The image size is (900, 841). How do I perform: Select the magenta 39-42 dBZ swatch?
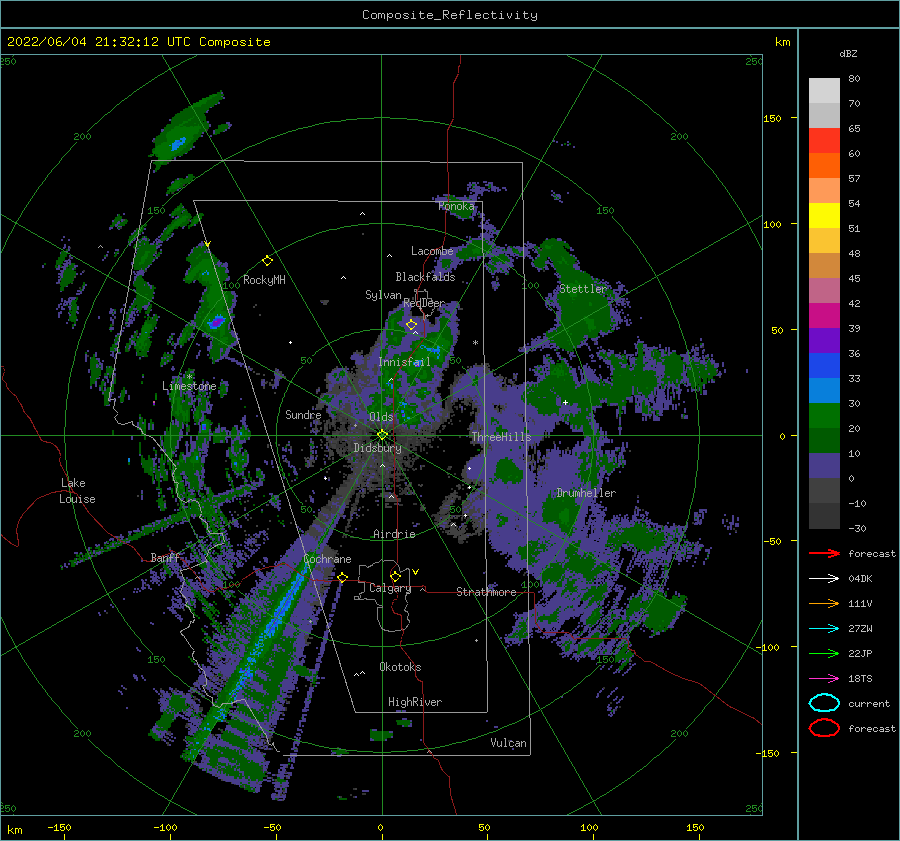point(824,316)
